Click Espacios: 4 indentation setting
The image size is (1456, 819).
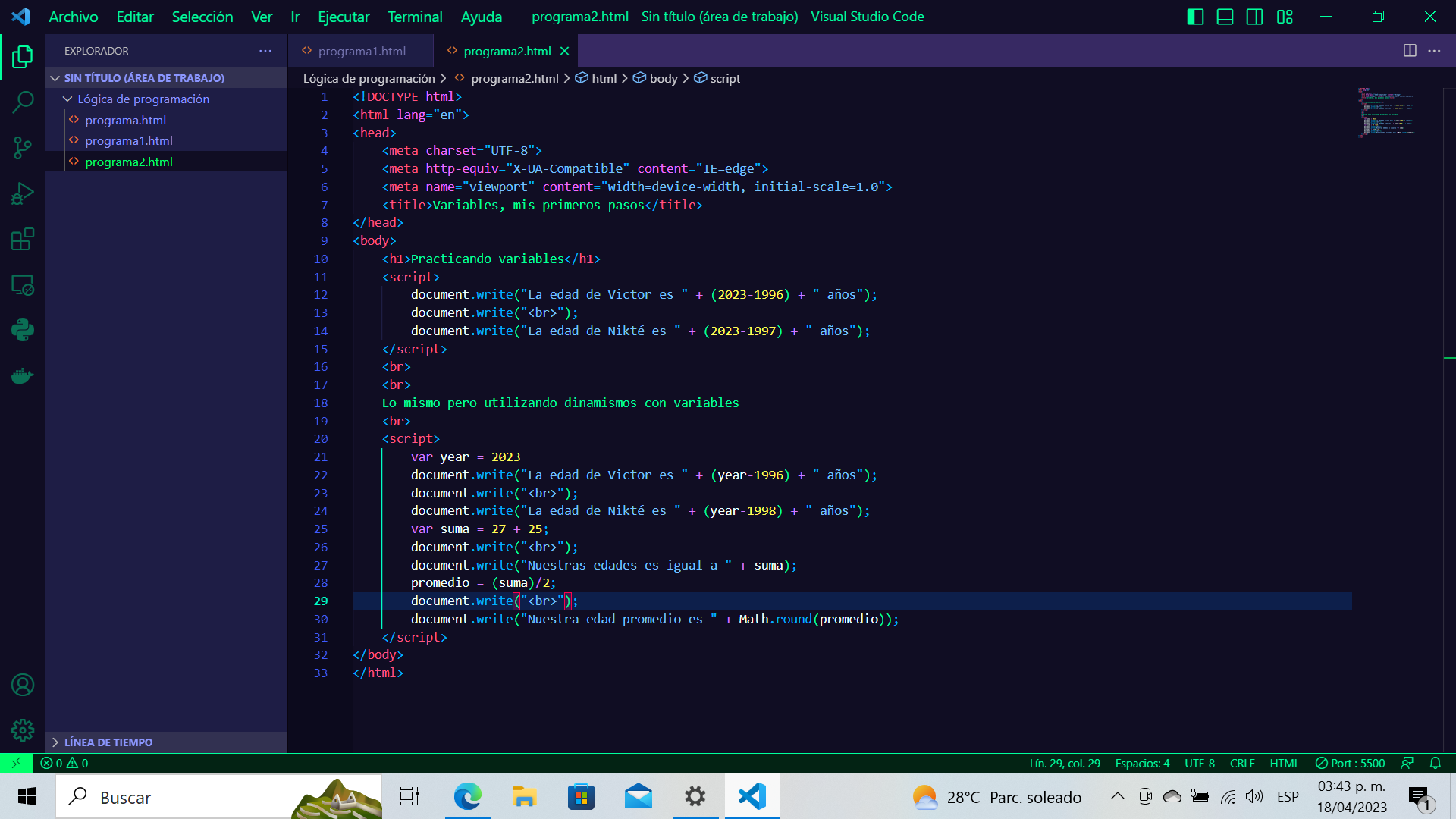click(x=1142, y=763)
